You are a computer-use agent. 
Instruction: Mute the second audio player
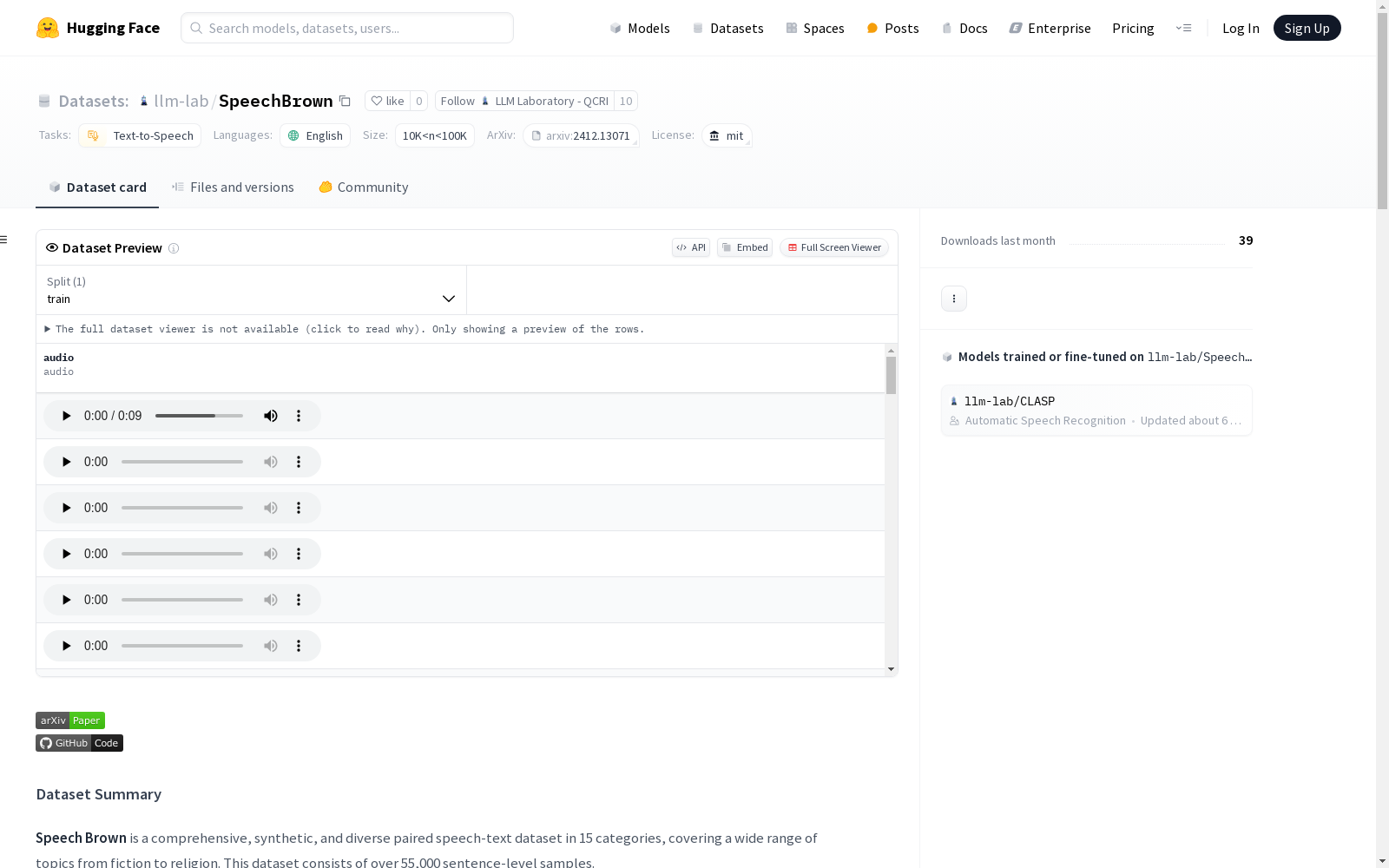271,462
